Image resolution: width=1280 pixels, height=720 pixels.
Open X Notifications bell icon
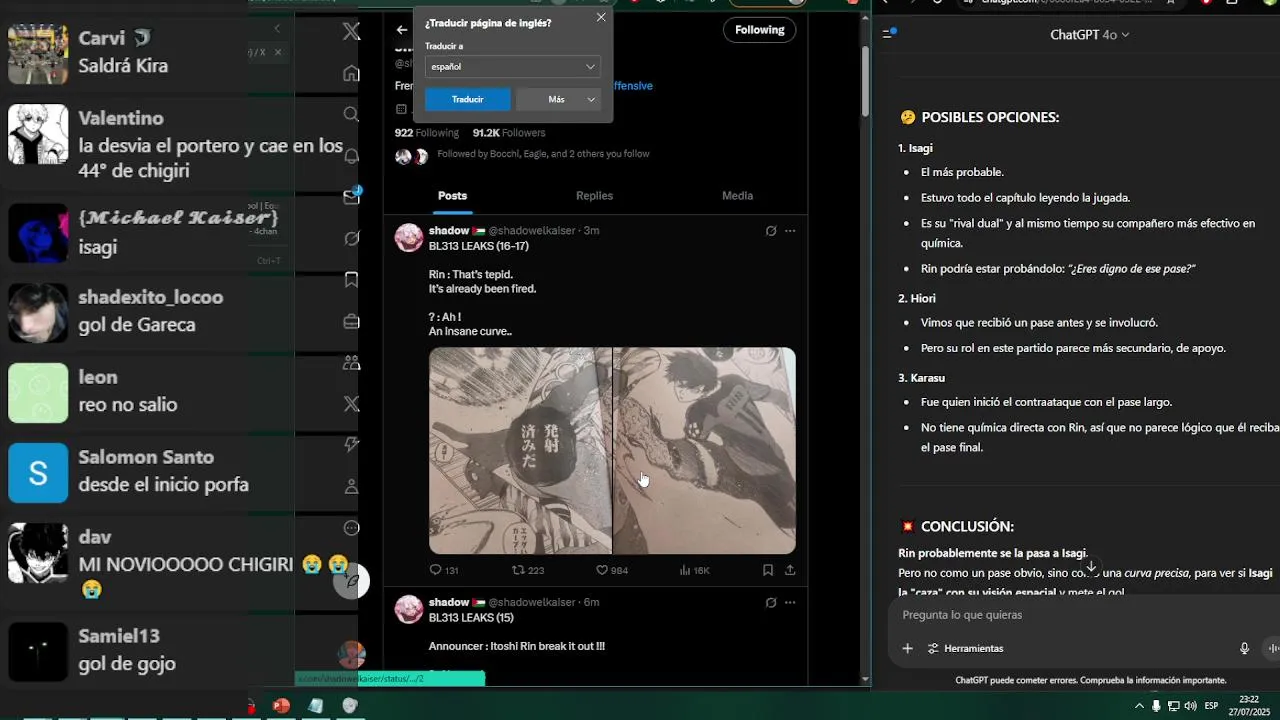click(351, 156)
